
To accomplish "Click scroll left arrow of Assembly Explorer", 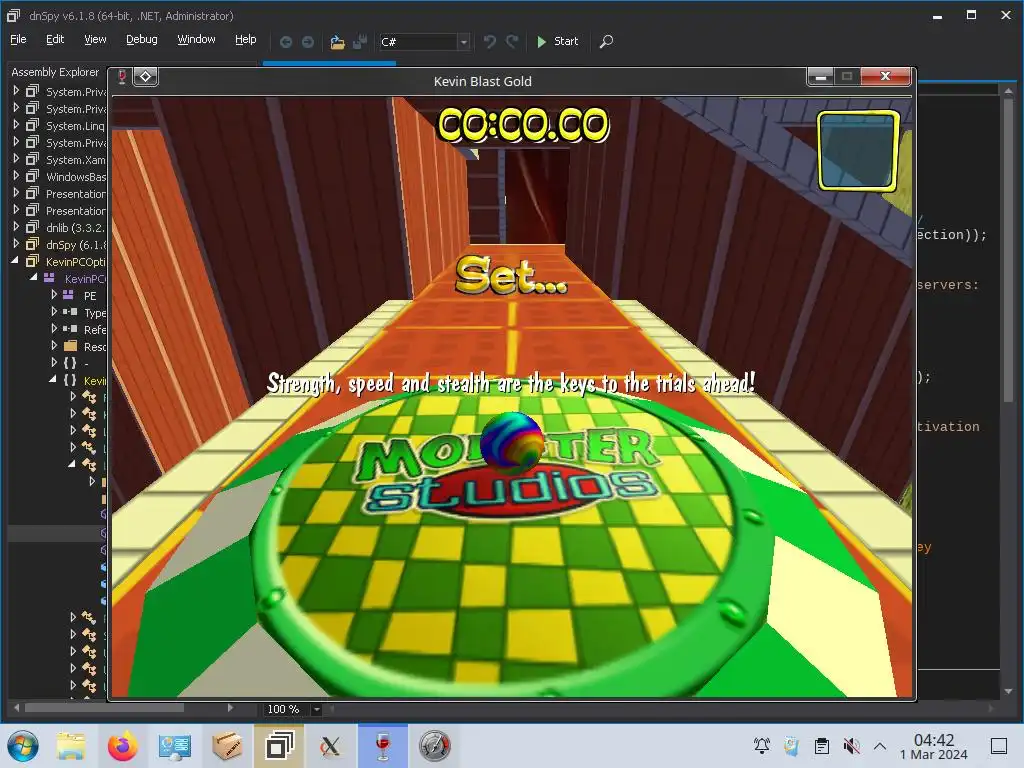I will (x=16, y=707).
